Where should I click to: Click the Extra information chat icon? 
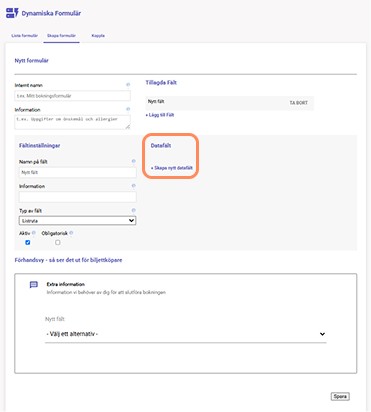pyautogui.click(x=34, y=285)
